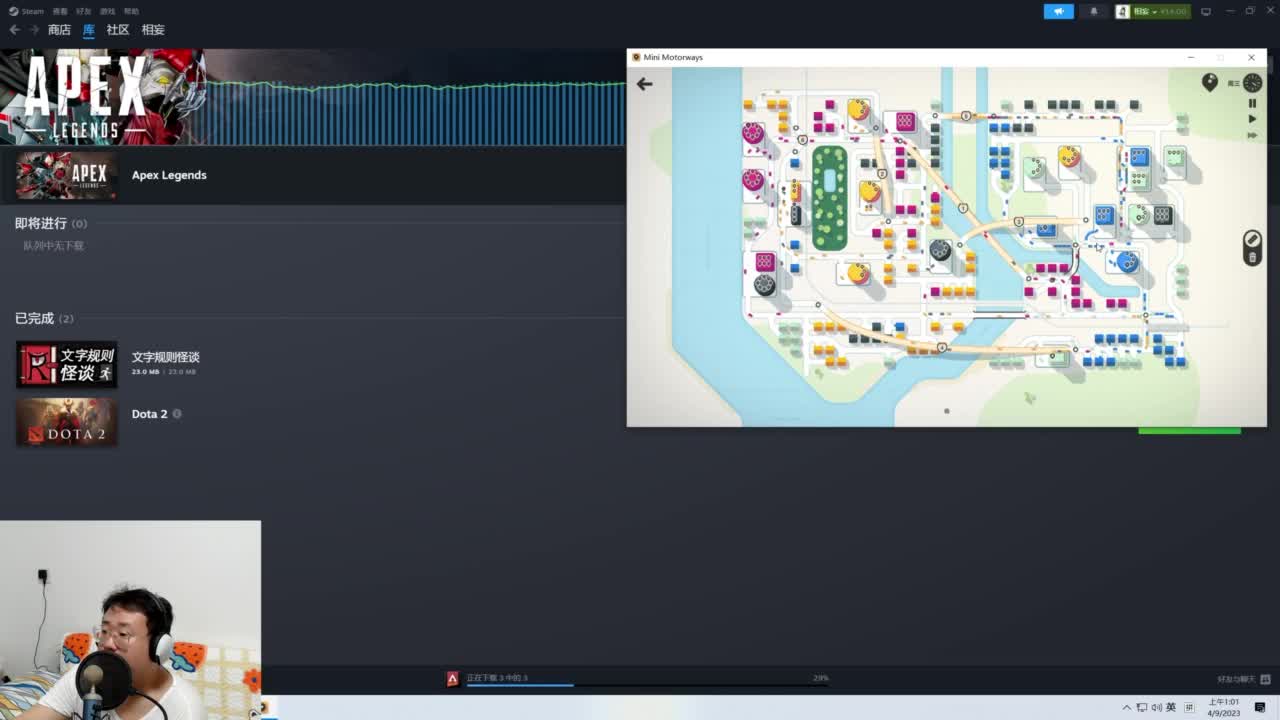Switch to the 库 tab

[x=89, y=30]
